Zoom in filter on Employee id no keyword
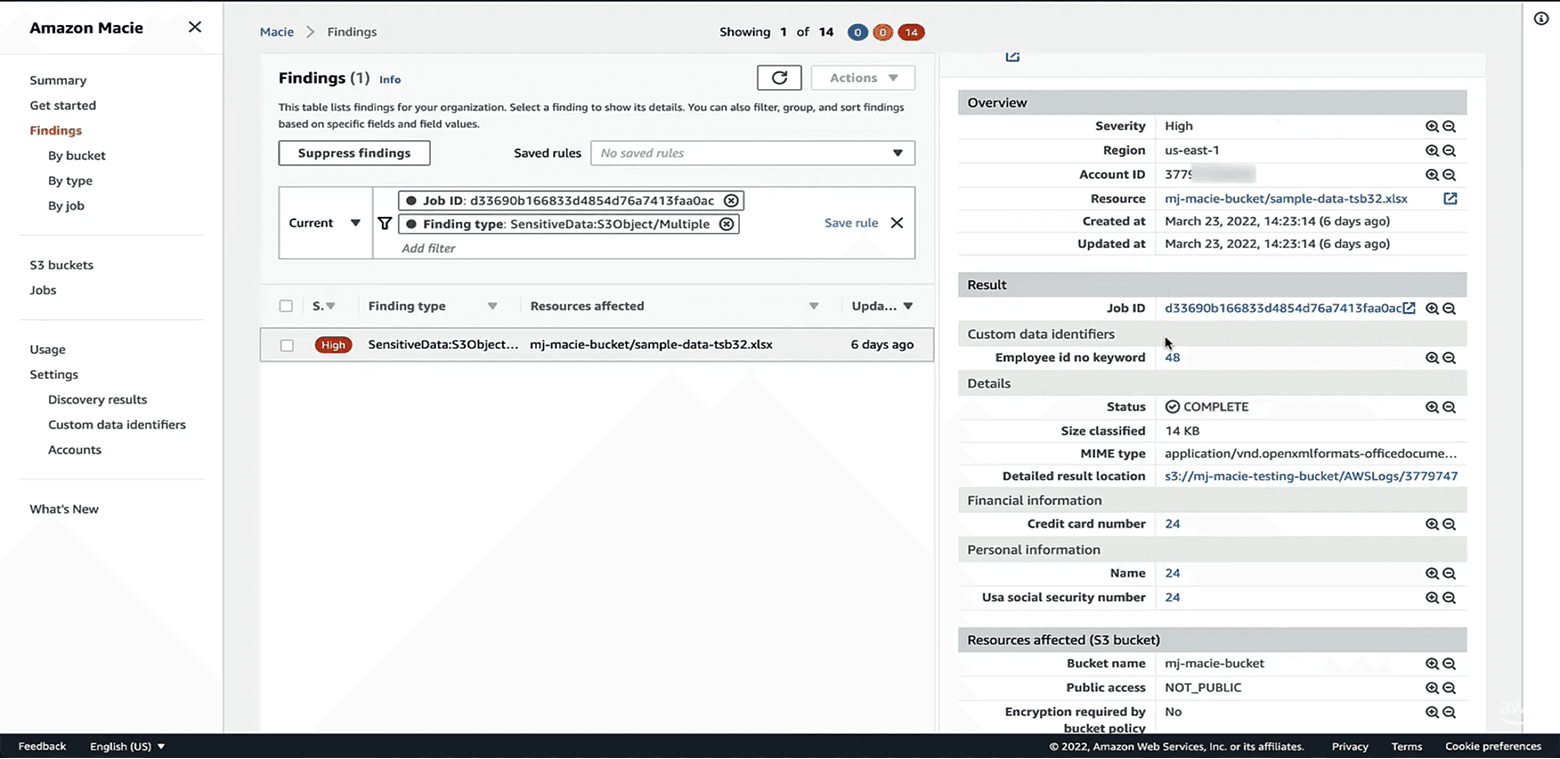 point(1432,358)
